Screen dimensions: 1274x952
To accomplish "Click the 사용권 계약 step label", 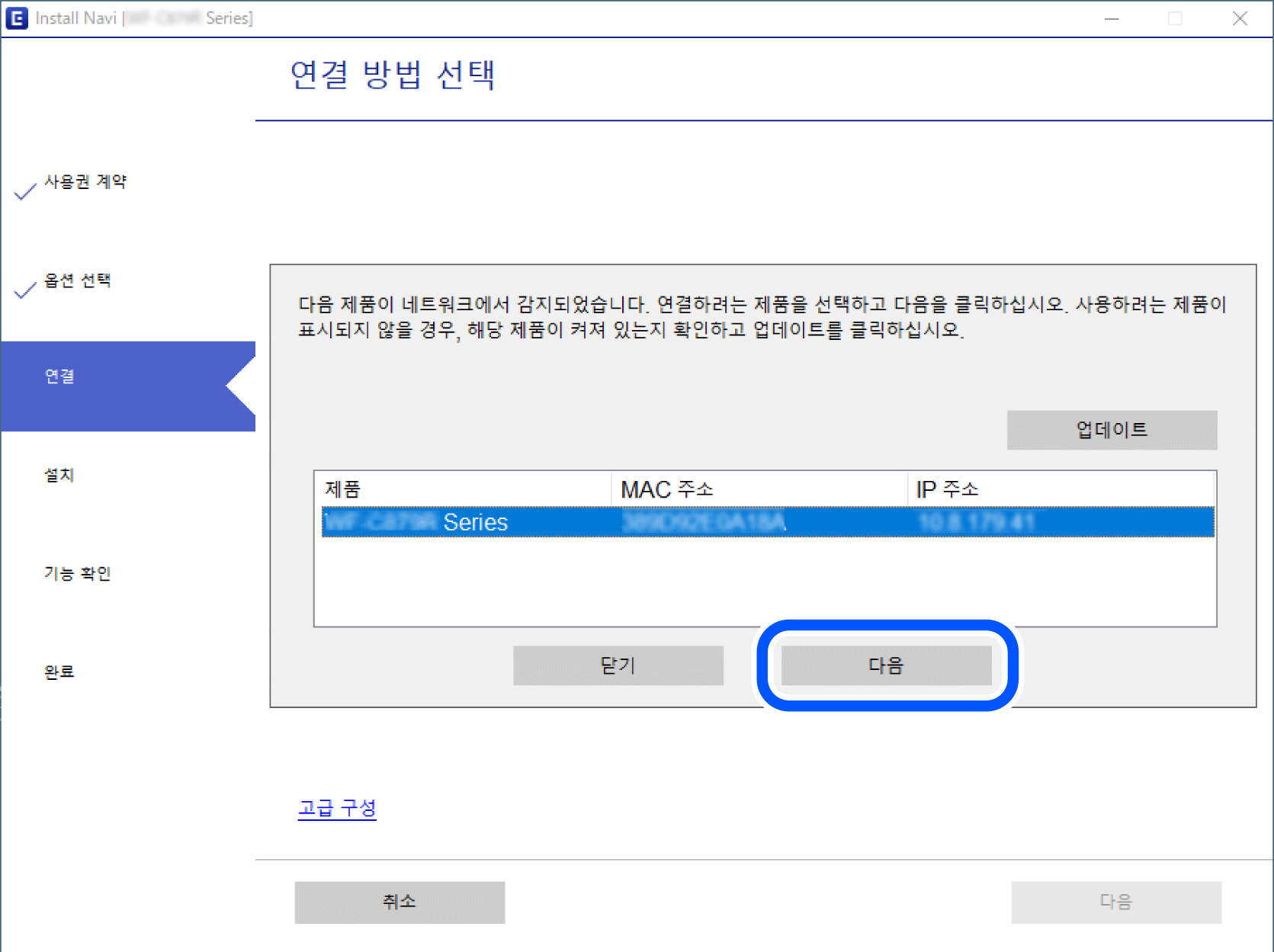I will pyautogui.click(x=85, y=181).
